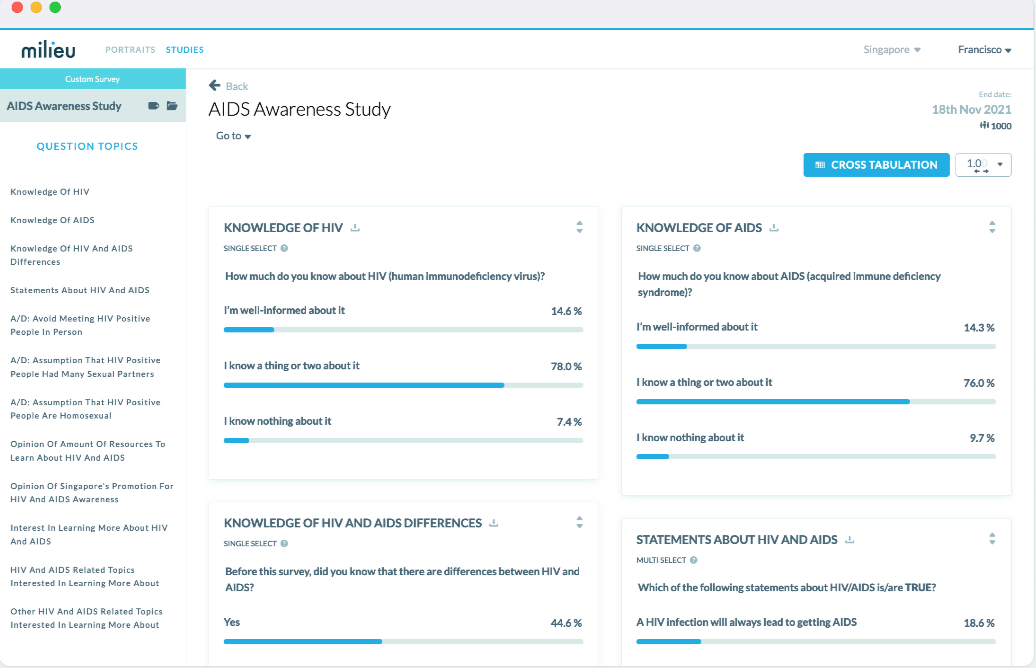The image size is (1036, 668).
Task: Expand the Go to dropdown
Action: 233,136
